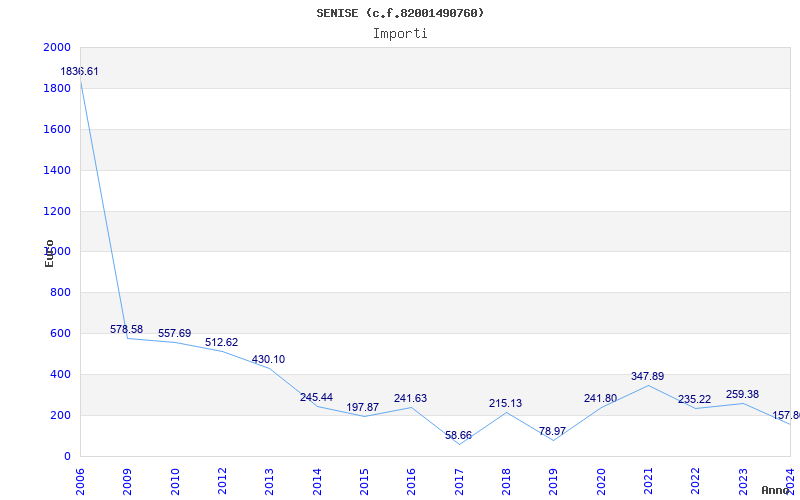Click the 1600 value on Euro axis
The height and width of the screenshot is (500, 800).
pos(57,129)
